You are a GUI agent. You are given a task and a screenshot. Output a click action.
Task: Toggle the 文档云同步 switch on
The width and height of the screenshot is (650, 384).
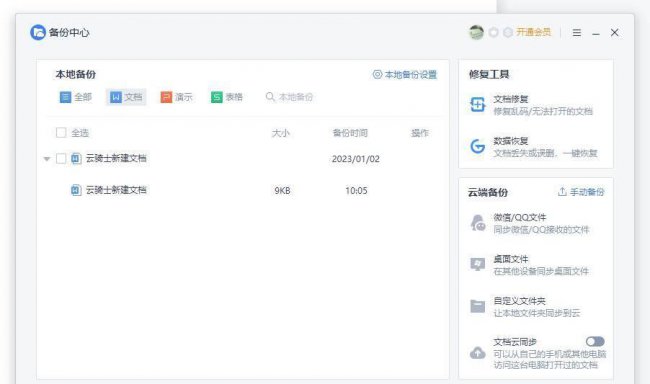click(595, 341)
